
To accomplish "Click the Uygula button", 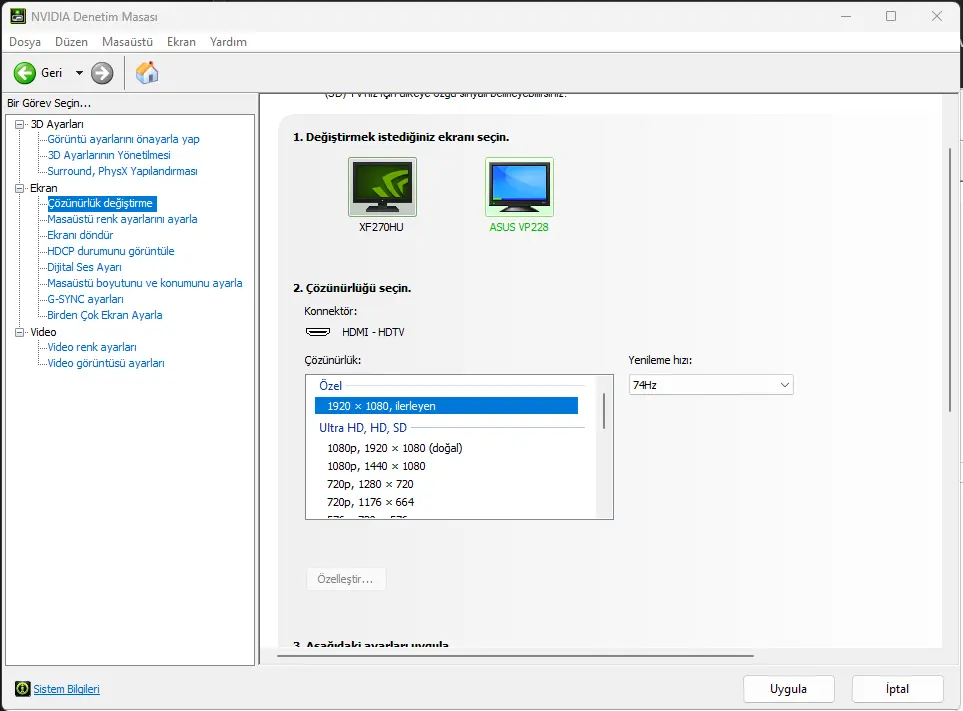I will (x=789, y=689).
